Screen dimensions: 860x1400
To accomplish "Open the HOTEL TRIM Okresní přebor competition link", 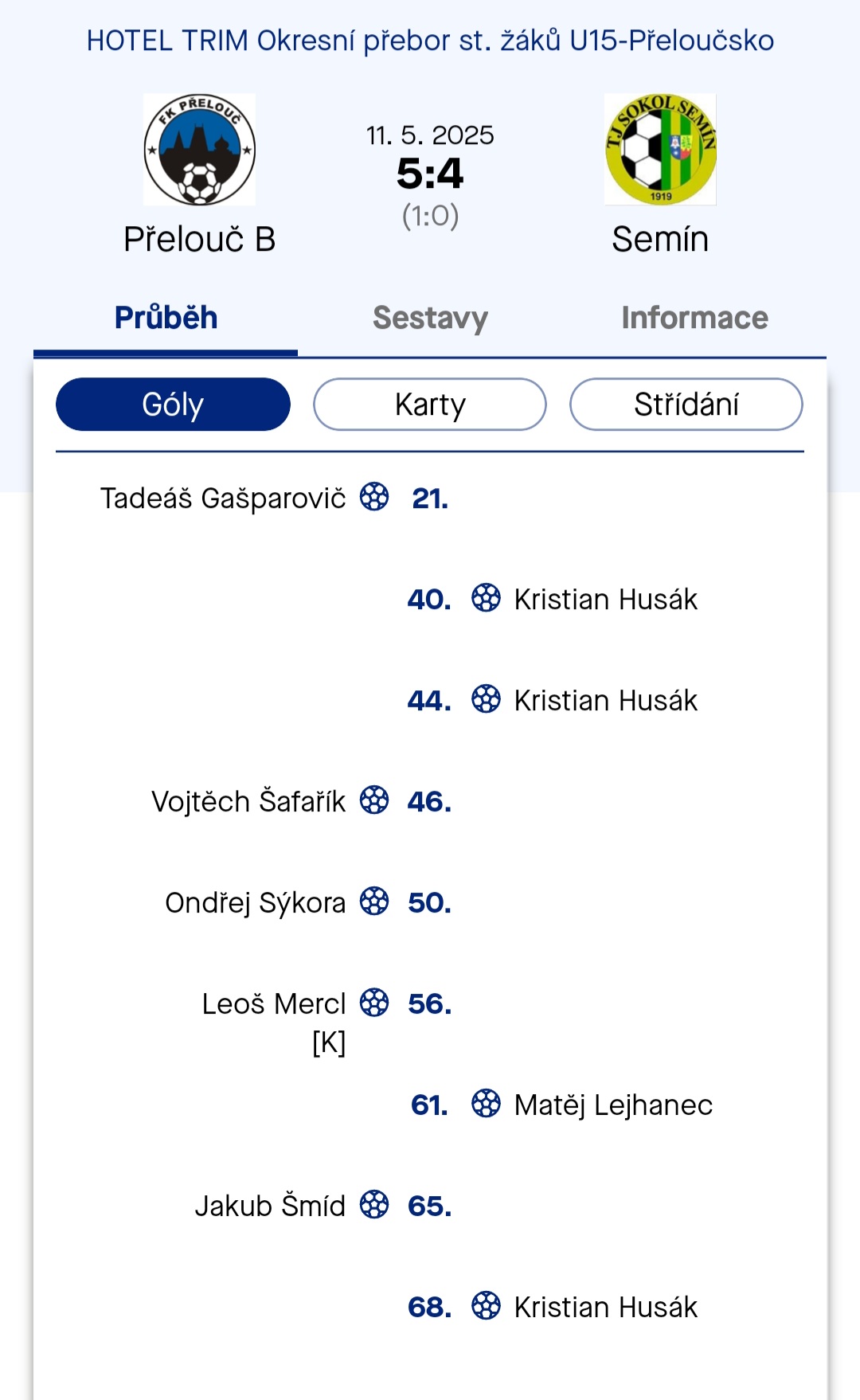I will pos(430,41).
